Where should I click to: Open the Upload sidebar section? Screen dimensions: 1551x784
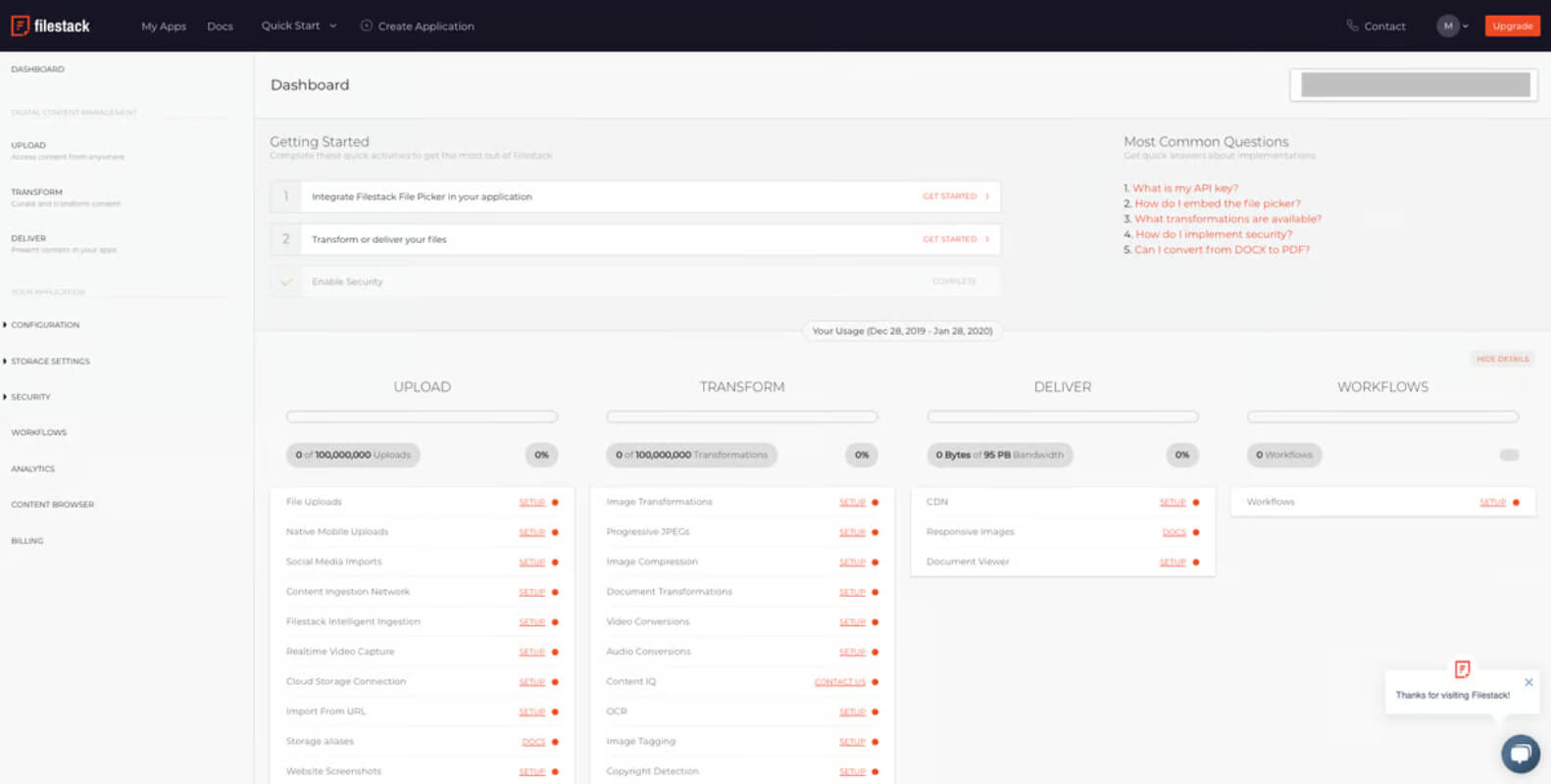click(x=68, y=150)
